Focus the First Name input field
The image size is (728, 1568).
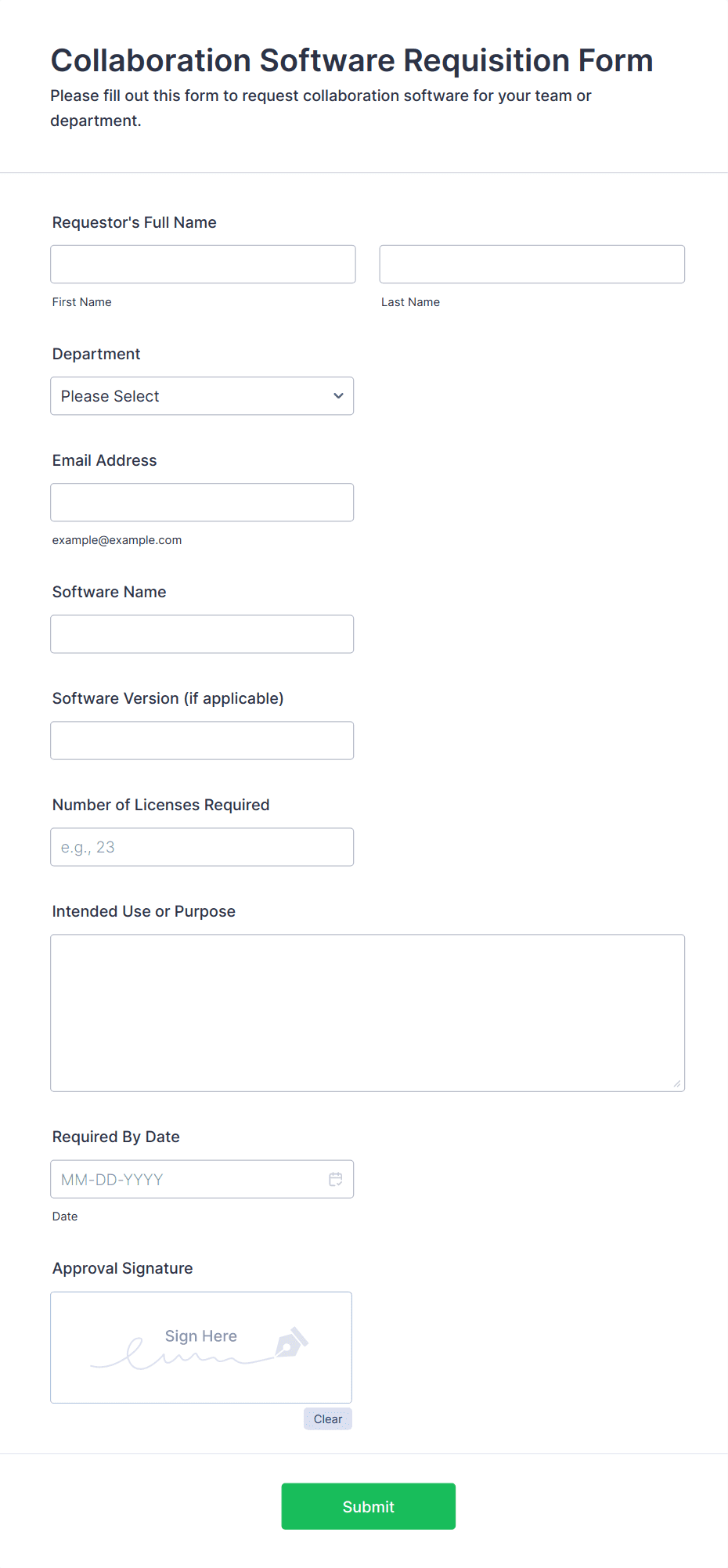click(203, 265)
